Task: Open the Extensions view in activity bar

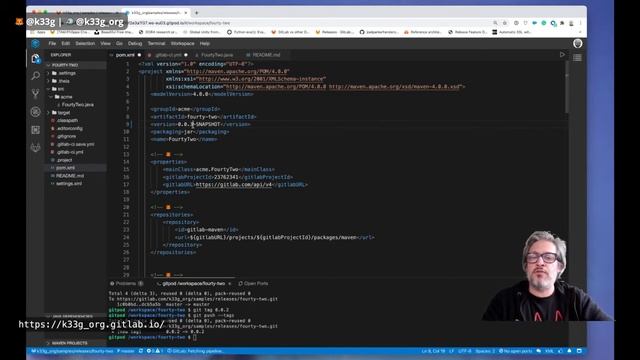Action: (36, 130)
